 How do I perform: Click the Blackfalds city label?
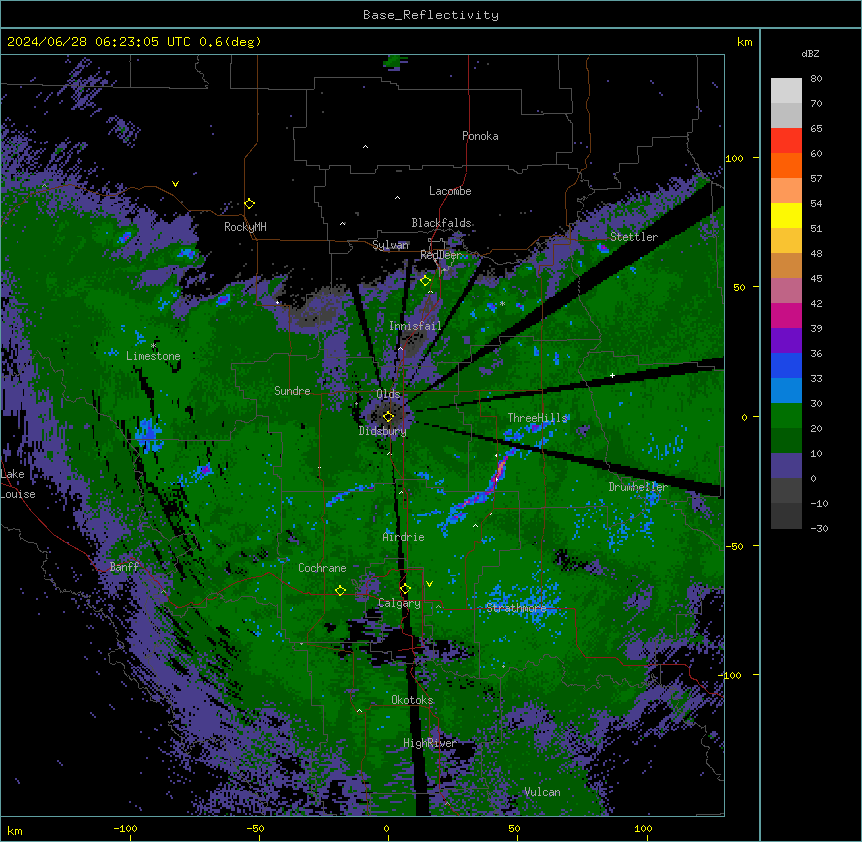pos(441,223)
